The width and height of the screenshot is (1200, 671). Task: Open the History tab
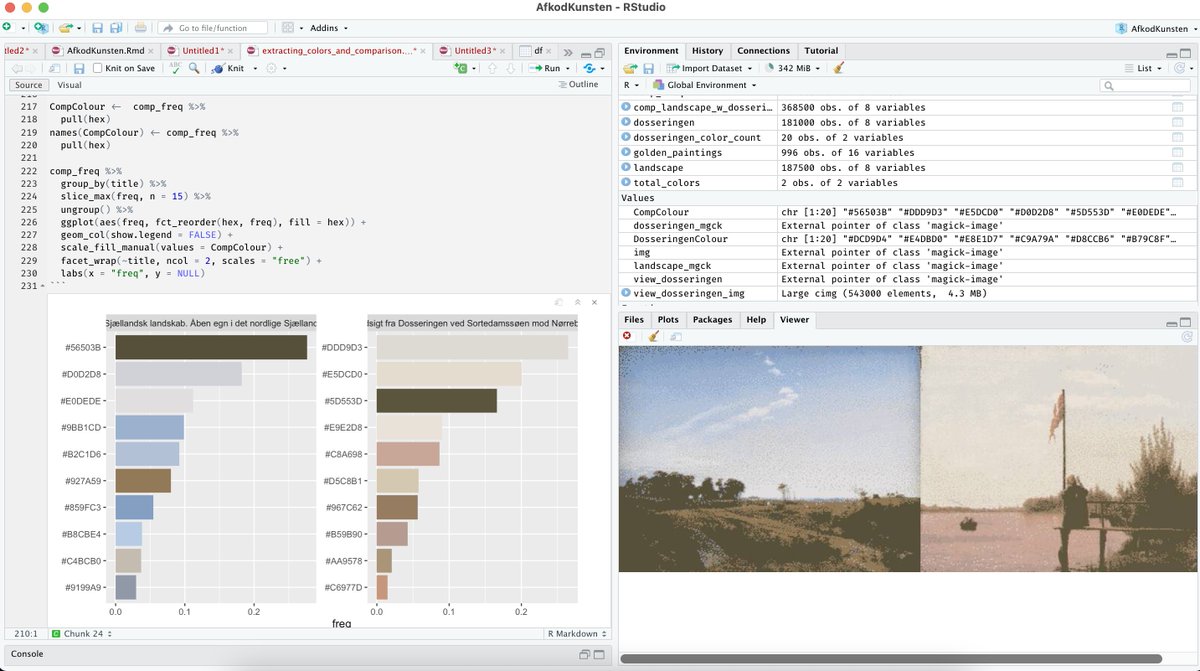707,50
